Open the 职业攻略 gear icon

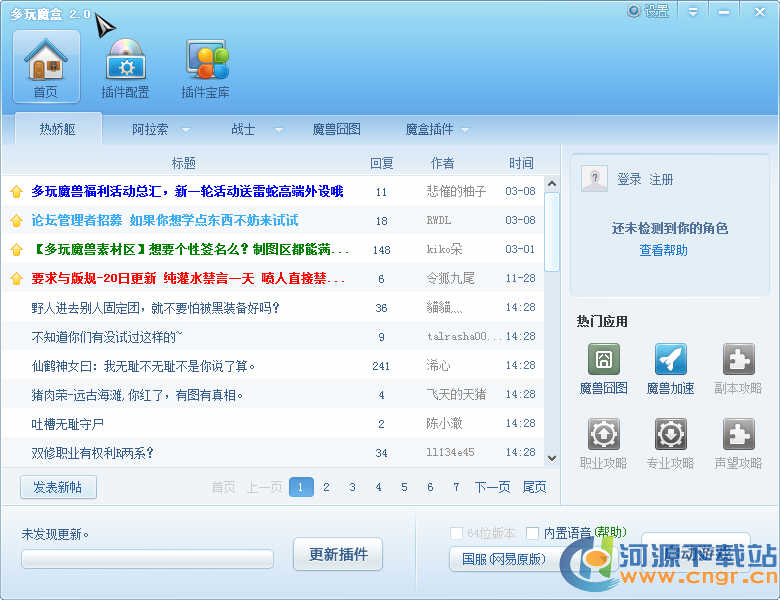(x=603, y=435)
